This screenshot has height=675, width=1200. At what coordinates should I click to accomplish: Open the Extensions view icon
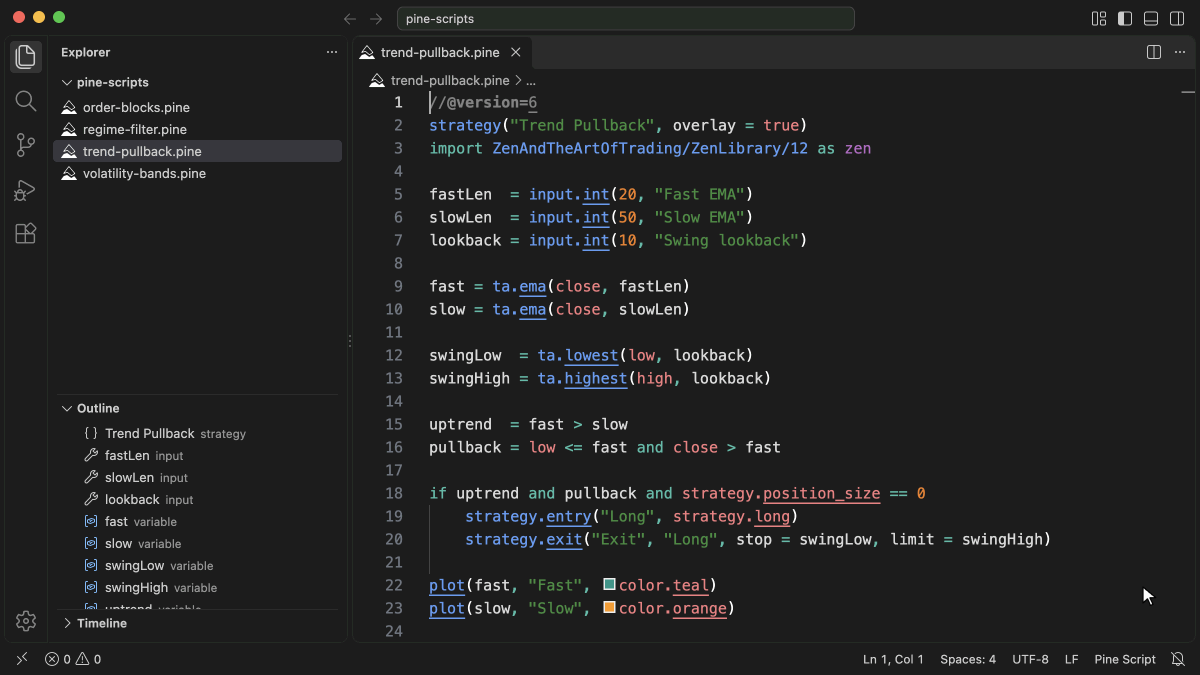click(x=26, y=233)
